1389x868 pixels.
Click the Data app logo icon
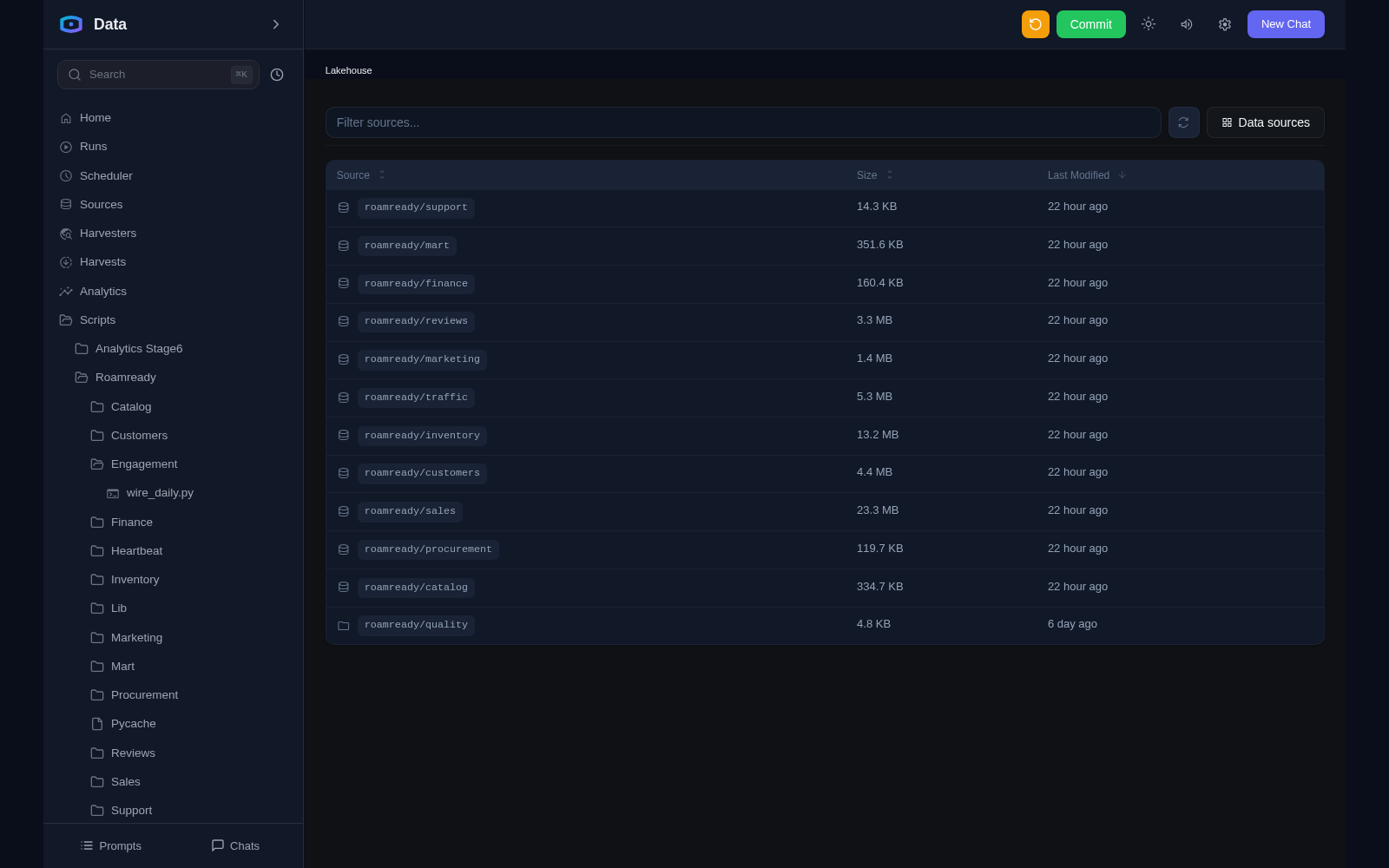coord(71,24)
